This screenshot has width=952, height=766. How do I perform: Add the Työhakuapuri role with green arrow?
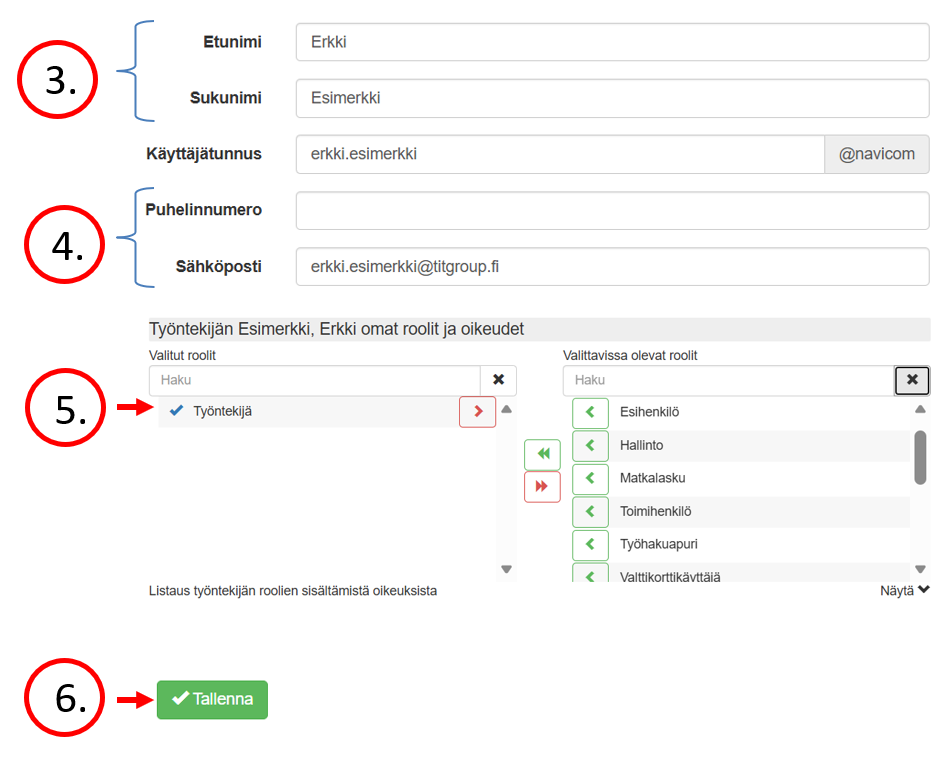pos(590,544)
